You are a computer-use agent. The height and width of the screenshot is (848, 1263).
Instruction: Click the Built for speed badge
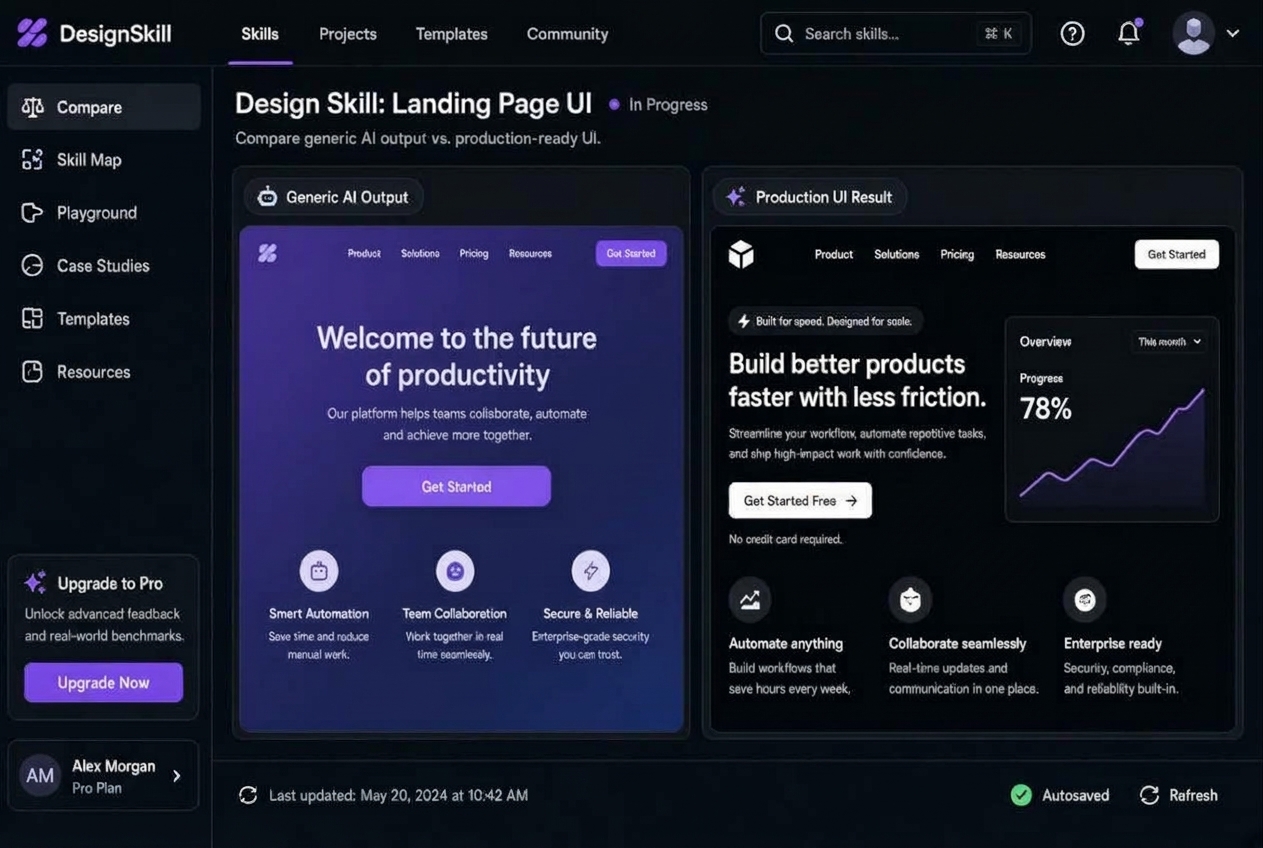point(826,321)
